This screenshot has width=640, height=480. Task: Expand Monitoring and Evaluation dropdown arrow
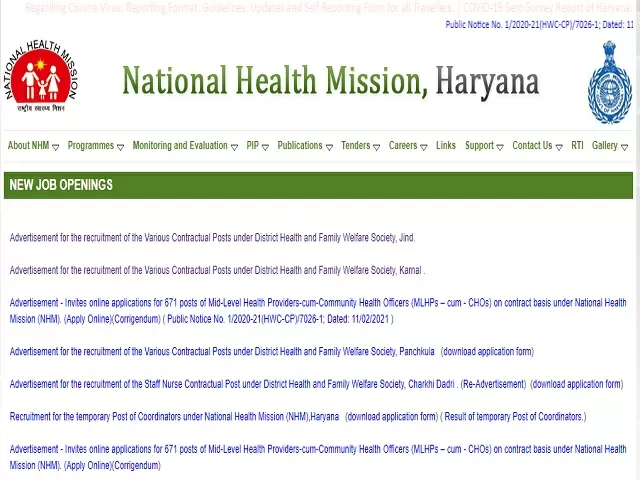[x=234, y=147]
